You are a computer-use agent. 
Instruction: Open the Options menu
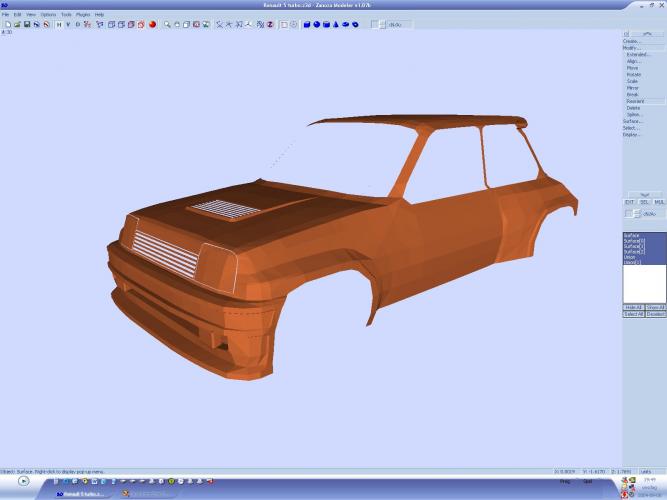pos(48,15)
